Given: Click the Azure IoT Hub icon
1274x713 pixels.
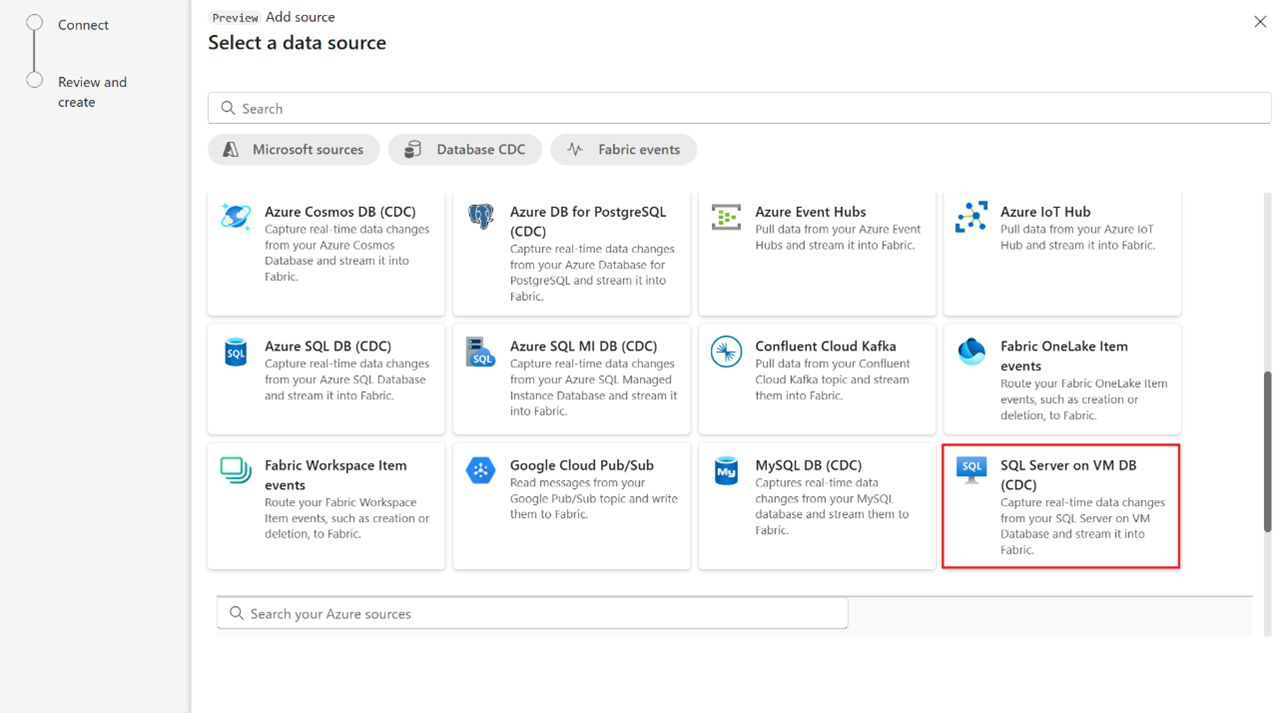Looking at the screenshot, I should coord(971,216).
